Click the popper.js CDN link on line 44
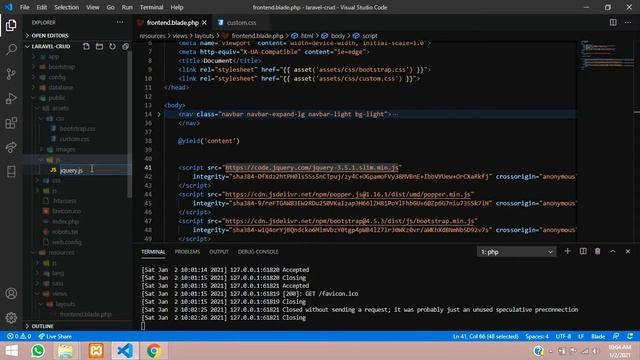Screen dimensions: 640x360 click(x=348, y=194)
